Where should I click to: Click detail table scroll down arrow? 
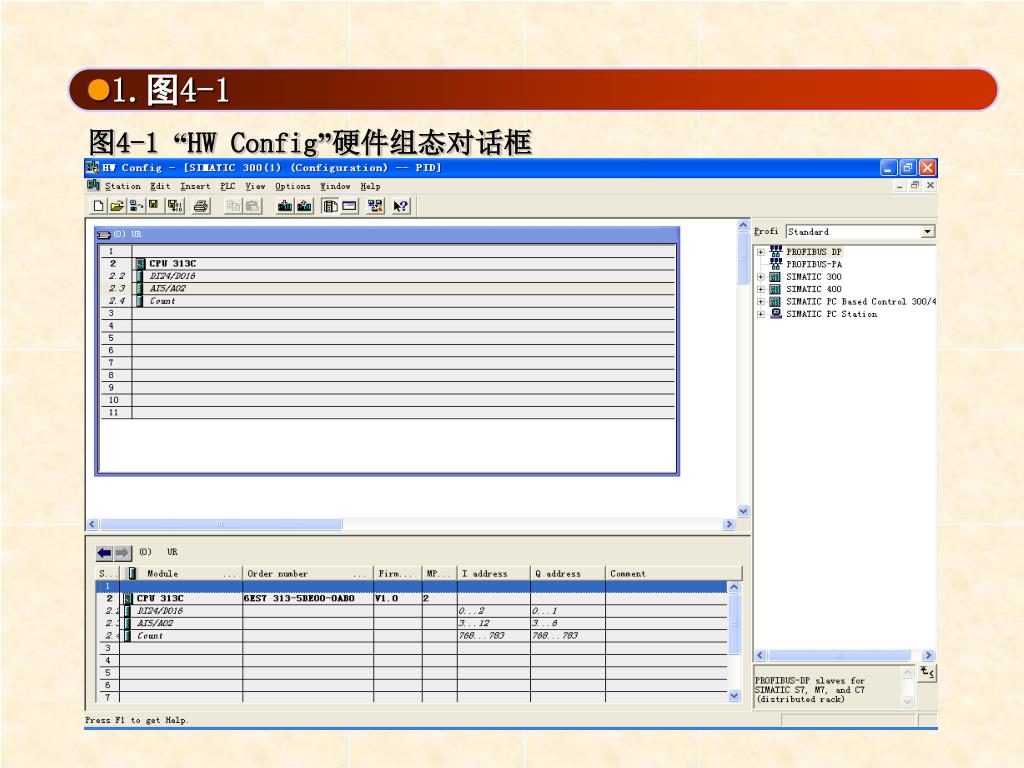734,696
